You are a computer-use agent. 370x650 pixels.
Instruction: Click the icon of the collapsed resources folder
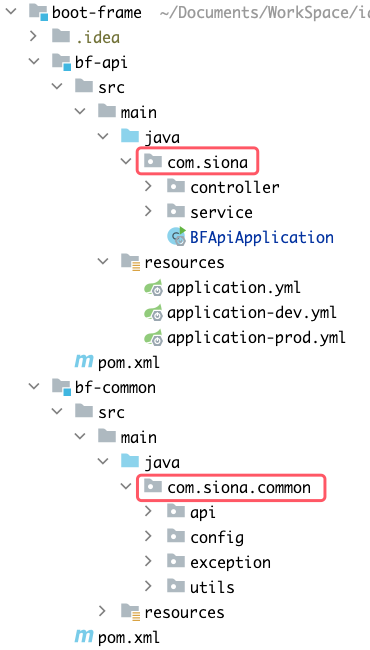131,611
